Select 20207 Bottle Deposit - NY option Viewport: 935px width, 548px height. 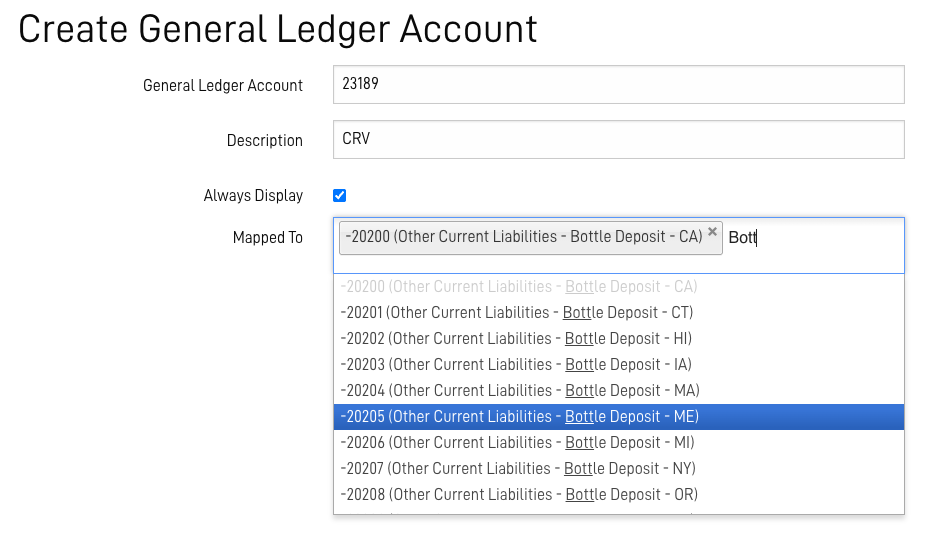(x=618, y=469)
